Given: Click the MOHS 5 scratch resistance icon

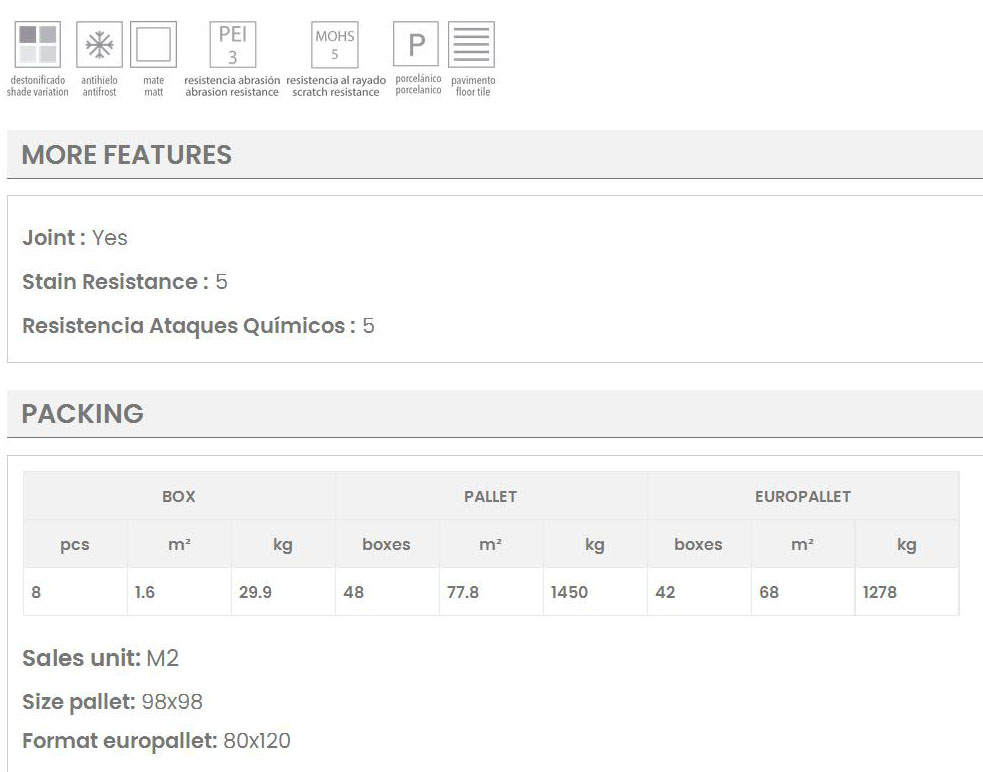Looking at the screenshot, I should [335, 46].
